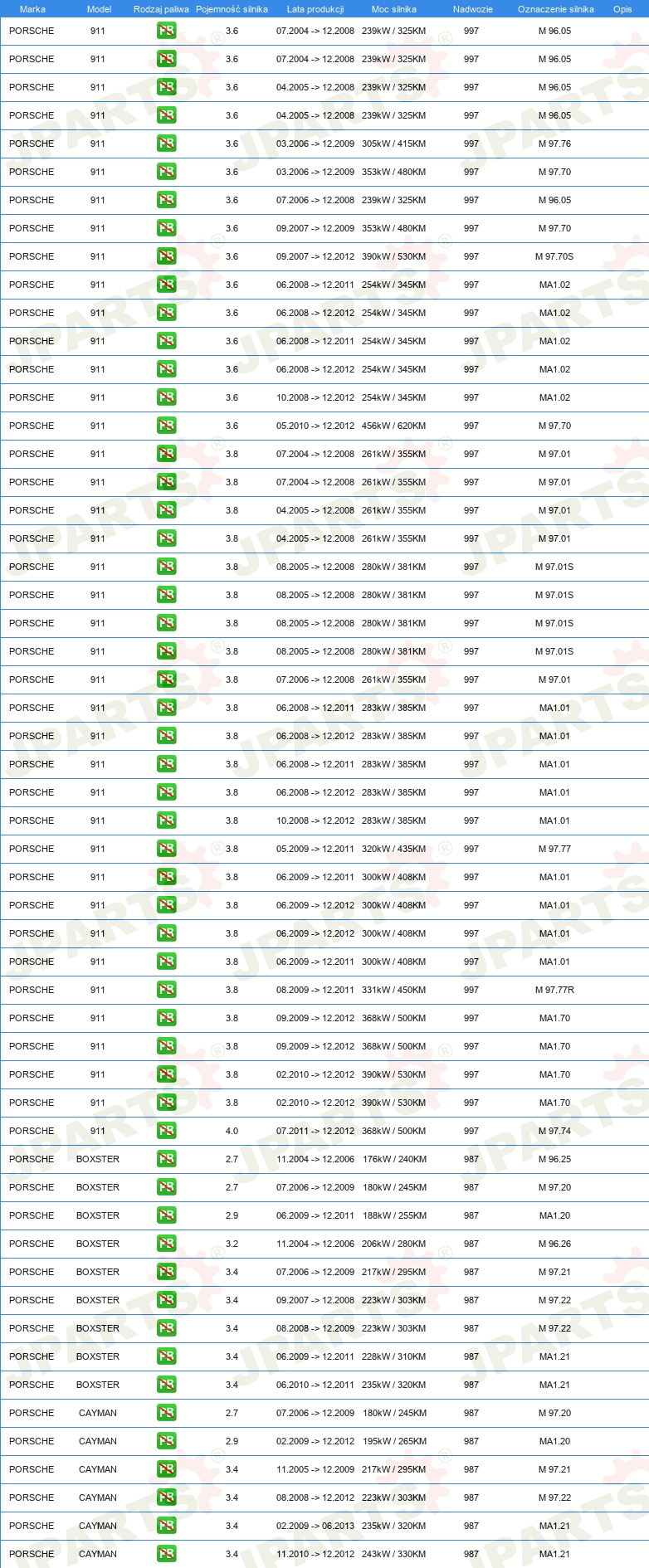This screenshot has width=649, height=1568.
Task: Click the Nadwozie column header
Action: click(x=473, y=9)
